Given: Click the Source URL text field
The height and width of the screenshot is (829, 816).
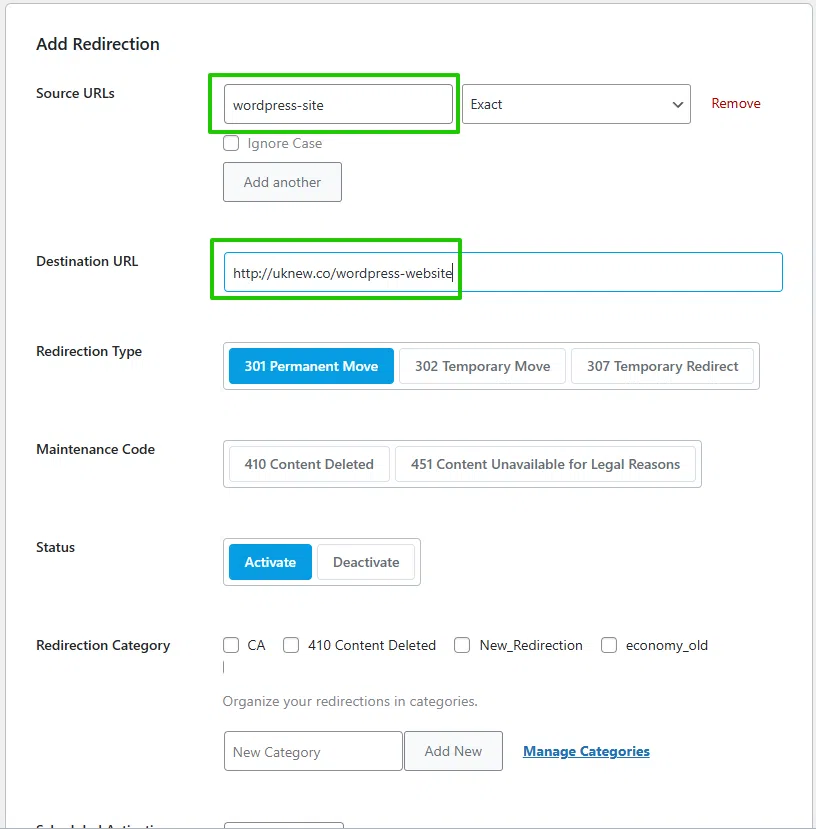Looking at the screenshot, I should click(x=337, y=104).
